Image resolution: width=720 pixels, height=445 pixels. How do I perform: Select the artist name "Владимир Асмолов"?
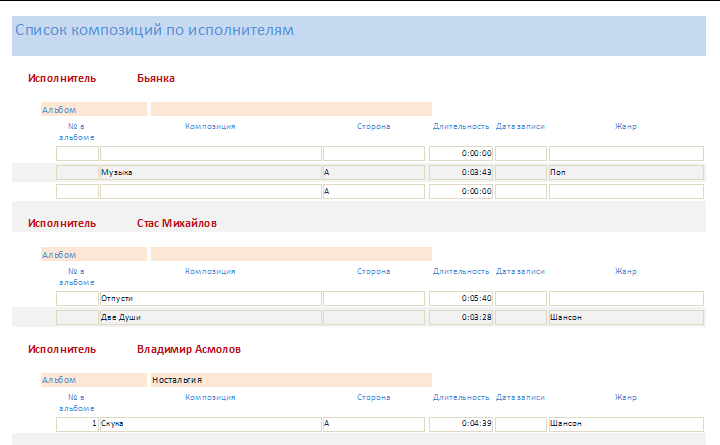click(x=189, y=349)
